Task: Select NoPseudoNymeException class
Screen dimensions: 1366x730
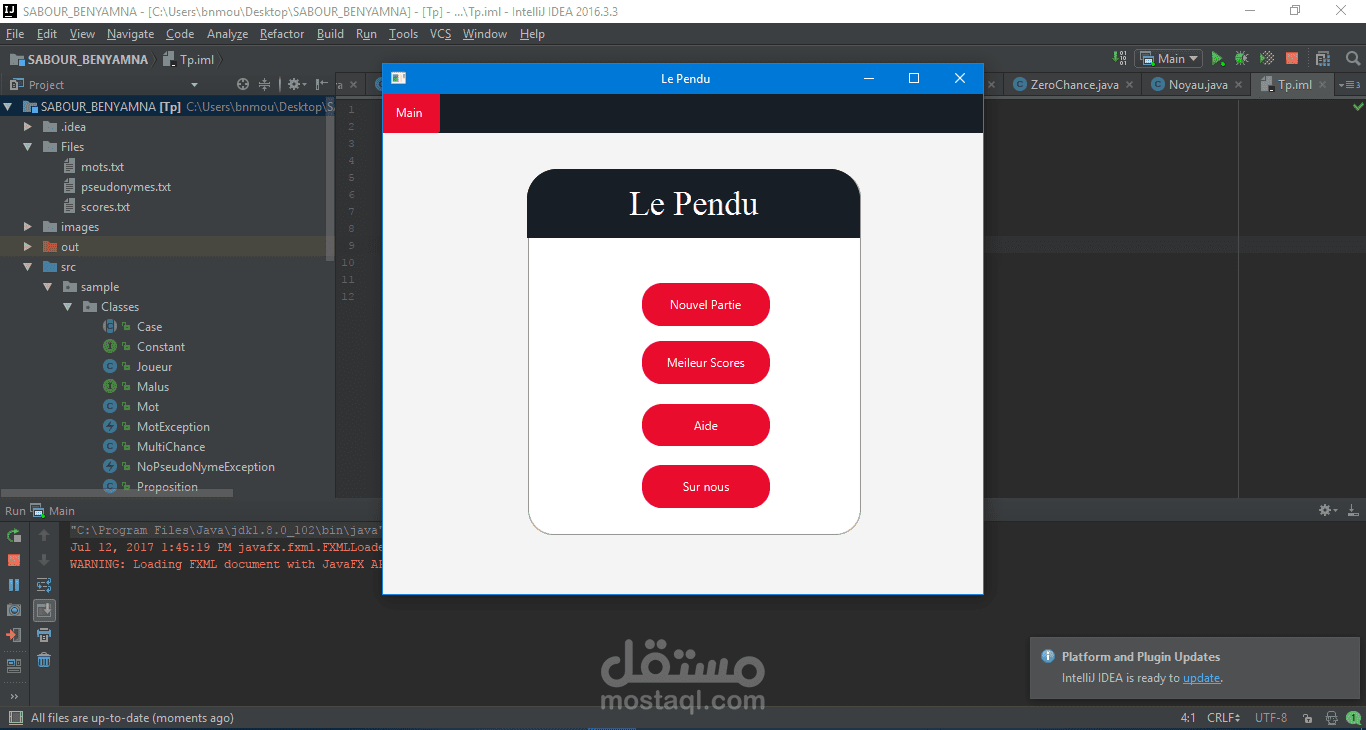Action: pyautogui.click(x=205, y=467)
